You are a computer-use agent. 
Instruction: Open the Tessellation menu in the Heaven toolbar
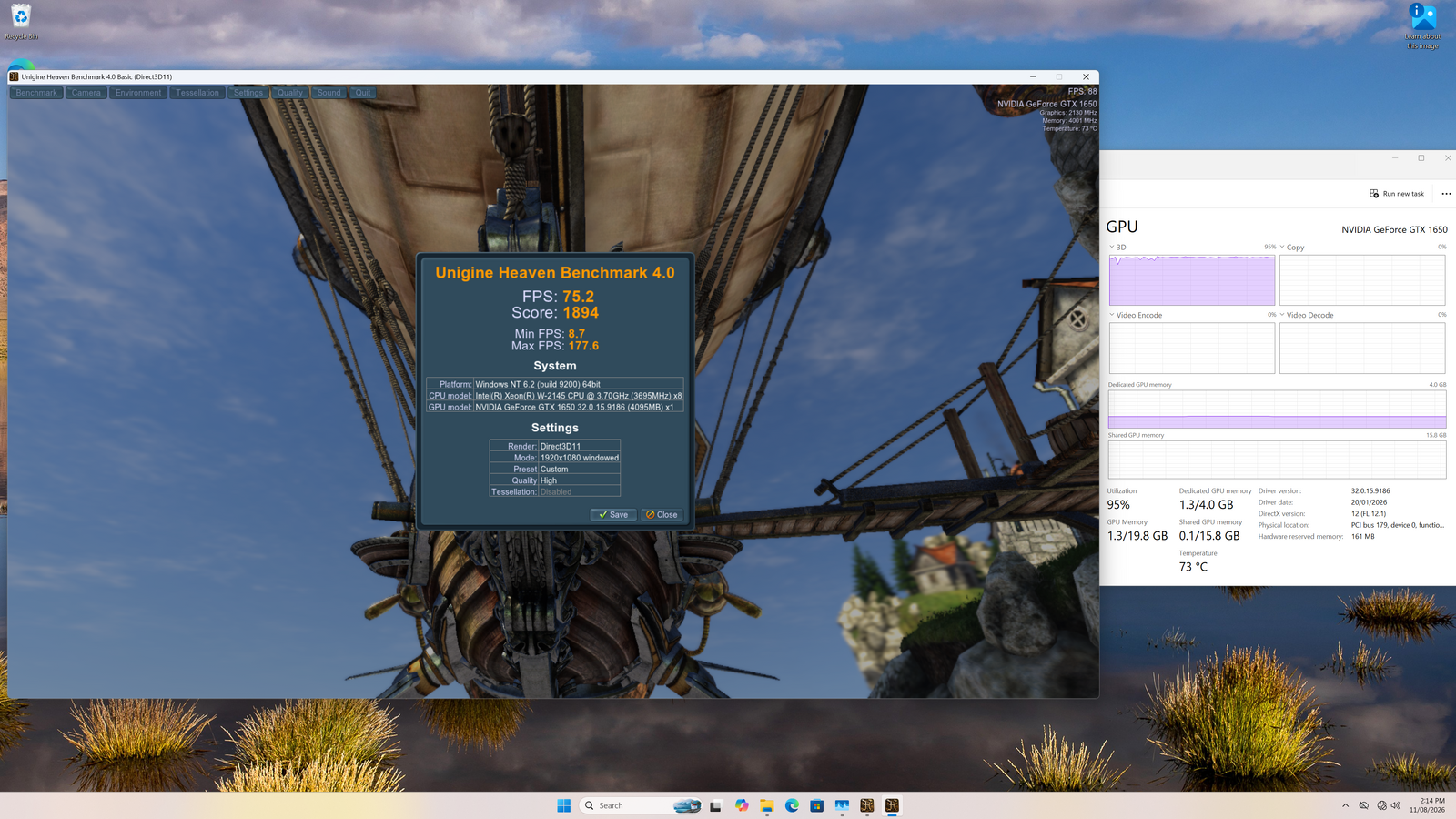pyautogui.click(x=197, y=93)
